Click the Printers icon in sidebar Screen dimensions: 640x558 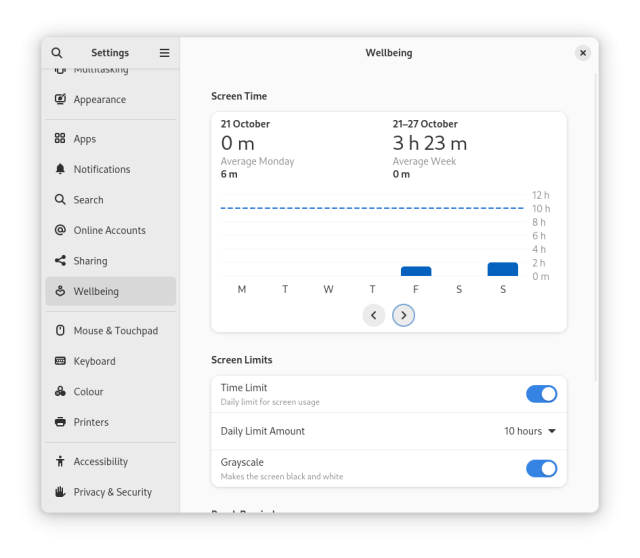pyautogui.click(x=60, y=422)
